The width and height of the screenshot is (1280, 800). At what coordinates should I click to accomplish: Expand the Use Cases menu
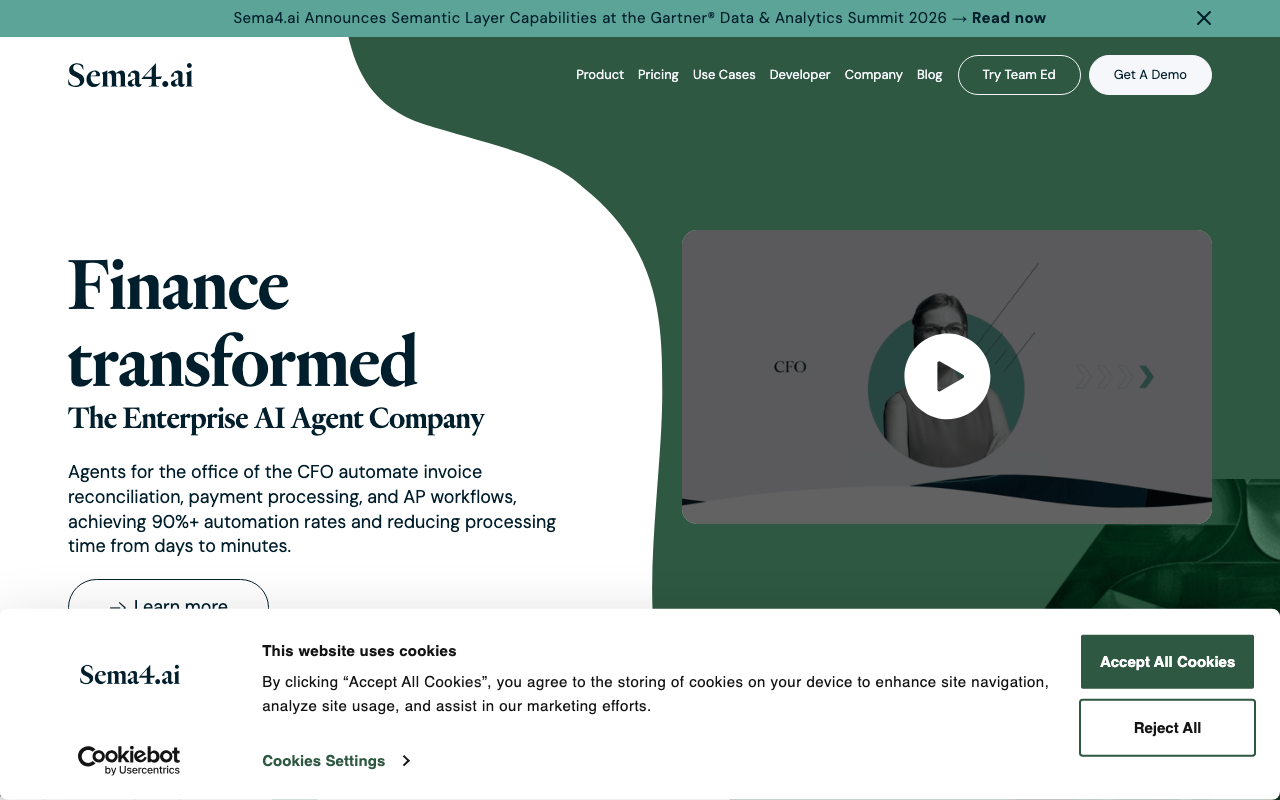723,75
